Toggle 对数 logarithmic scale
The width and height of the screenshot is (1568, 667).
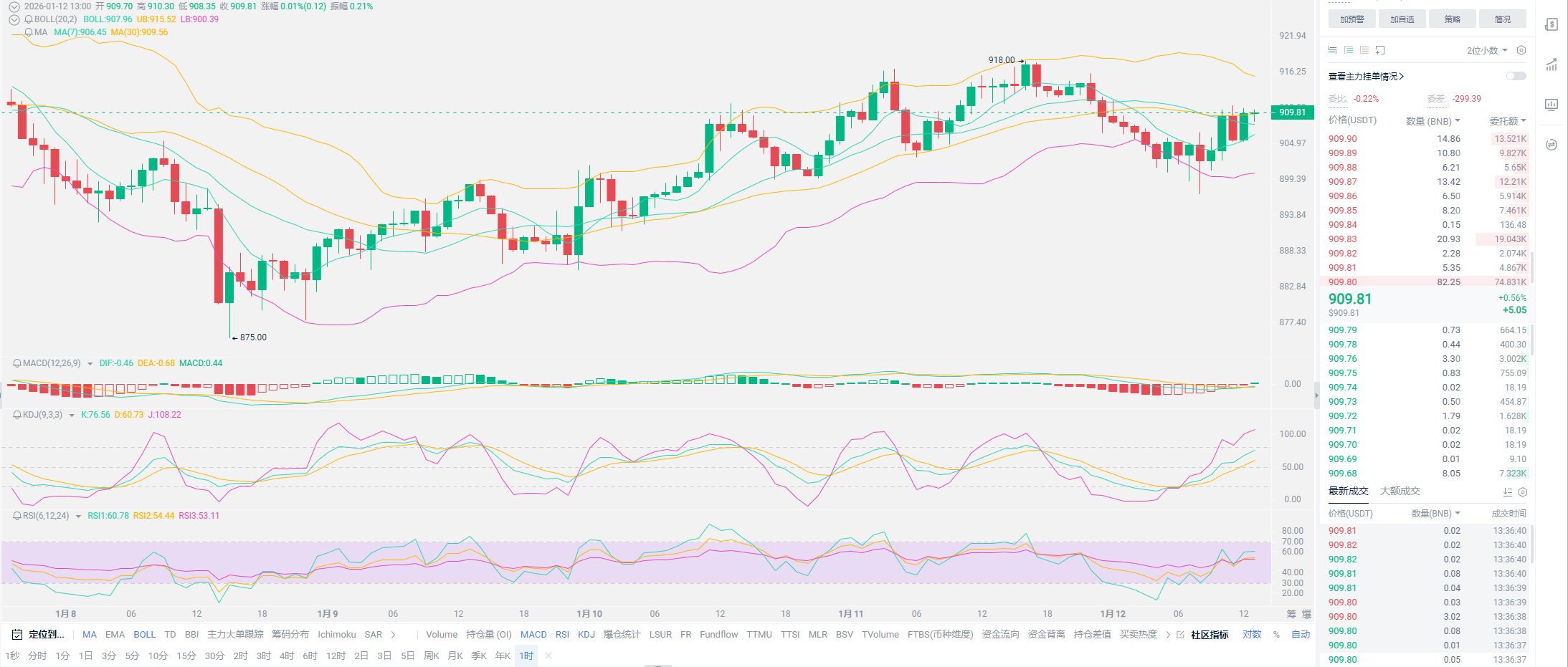click(x=1252, y=635)
